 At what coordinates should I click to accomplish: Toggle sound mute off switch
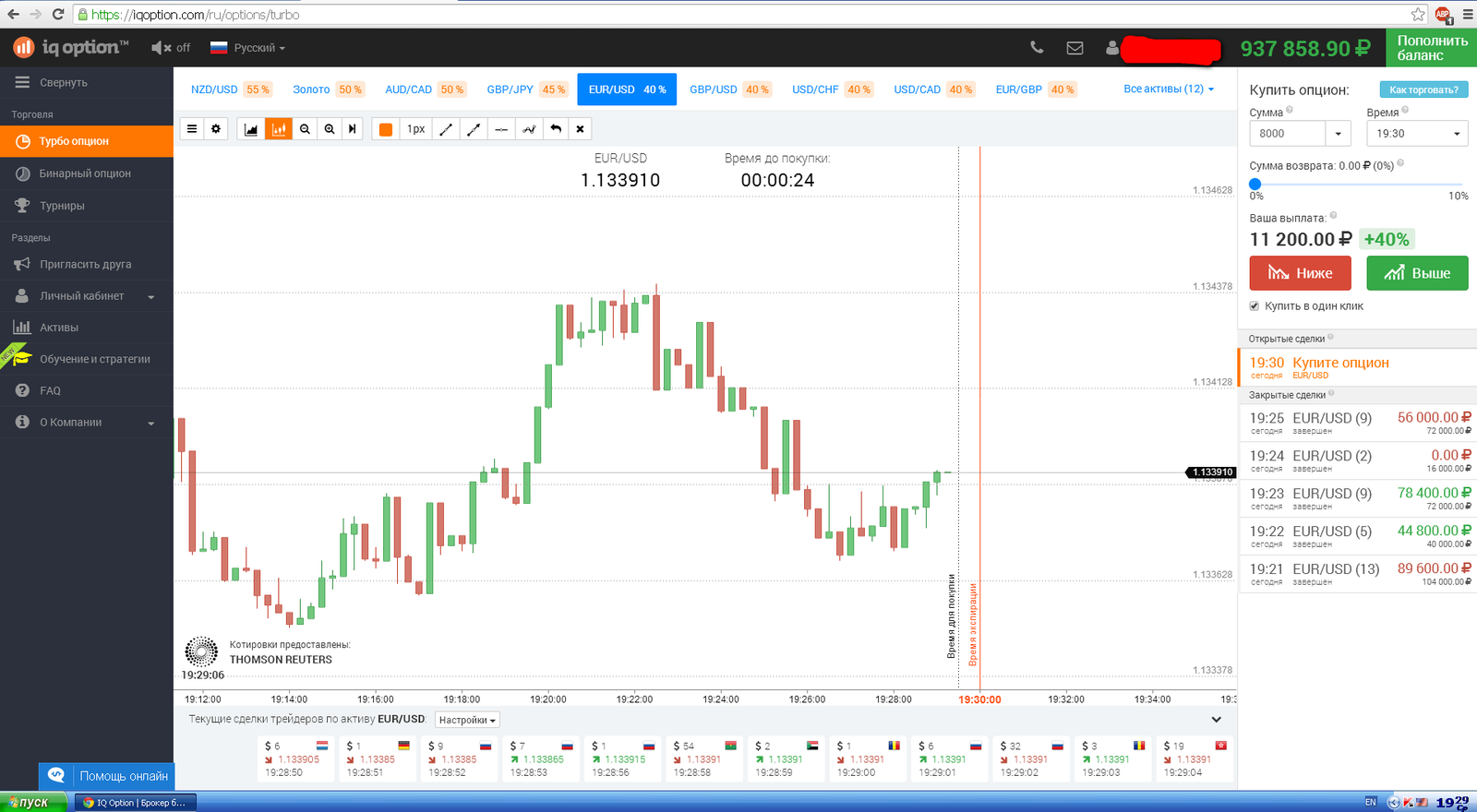(x=171, y=48)
